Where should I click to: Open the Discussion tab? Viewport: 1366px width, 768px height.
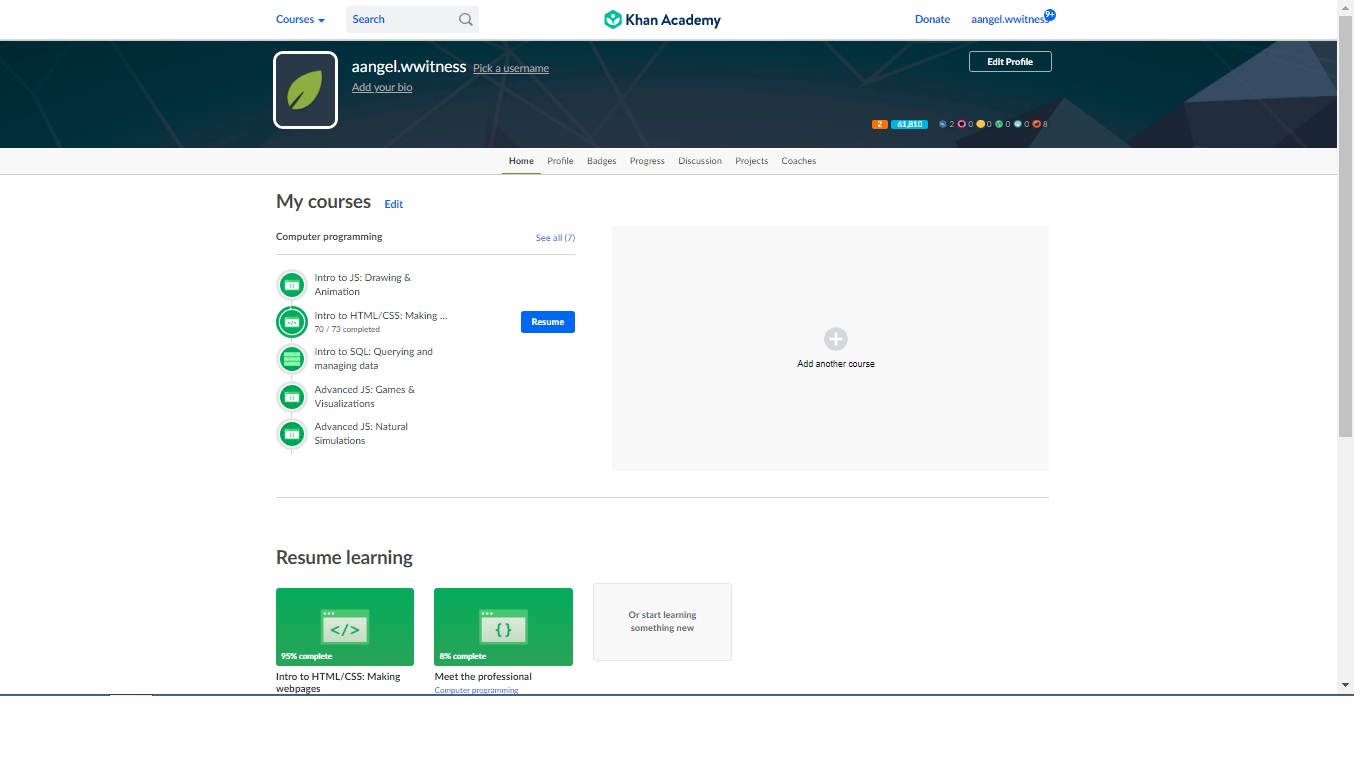pyautogui.click(x=700, y=161)
